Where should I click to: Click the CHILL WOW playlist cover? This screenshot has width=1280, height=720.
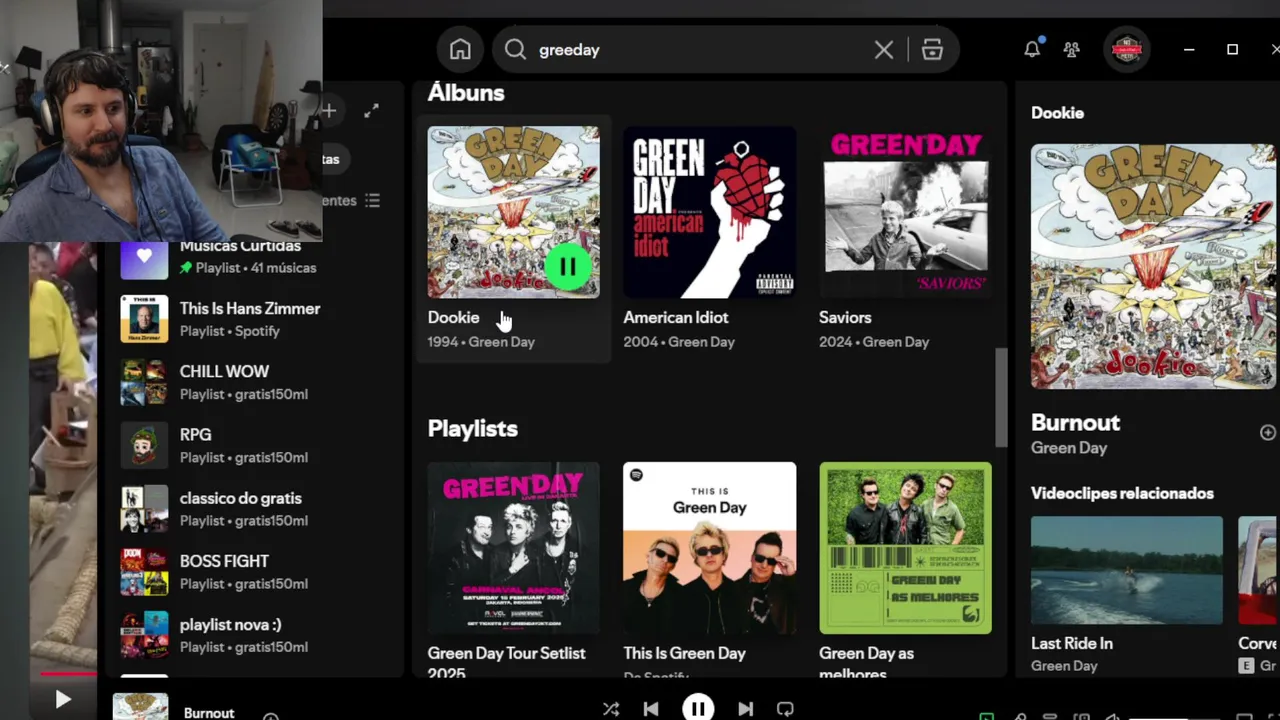(144, 382)
